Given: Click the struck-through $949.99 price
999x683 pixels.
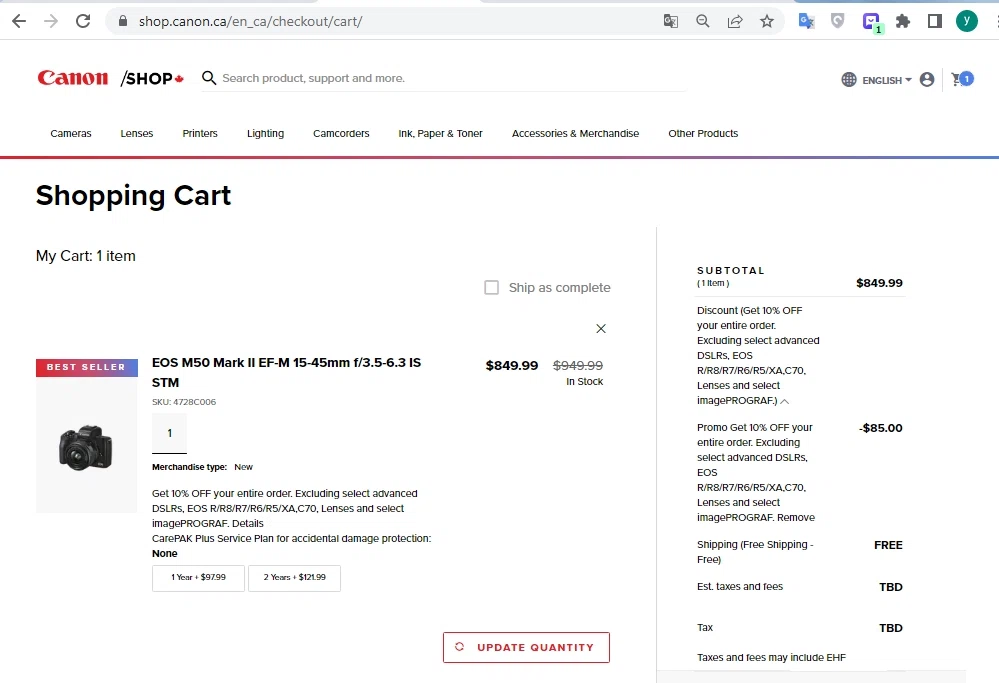Looking at the screenshot, I should pyautogui.click(x=578, y=366).
